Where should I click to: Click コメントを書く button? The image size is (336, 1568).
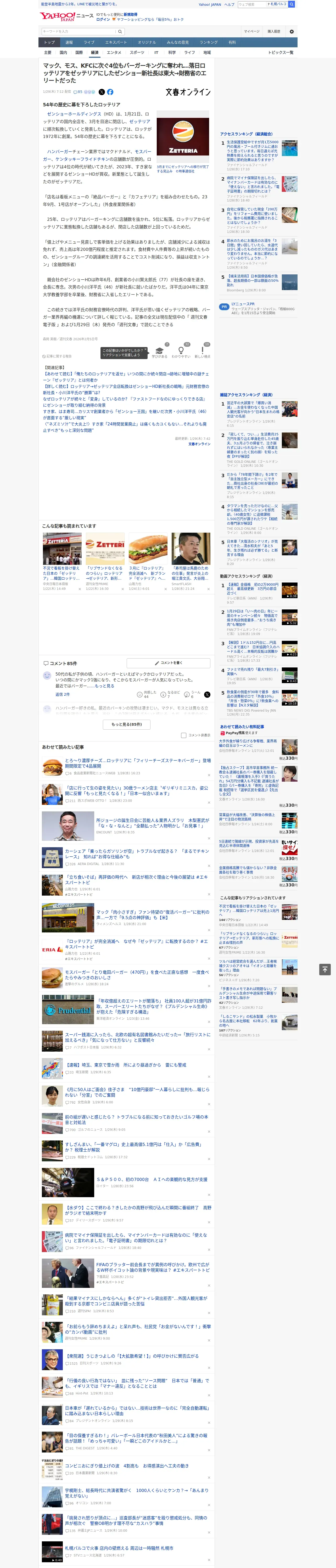click(168, 662)
